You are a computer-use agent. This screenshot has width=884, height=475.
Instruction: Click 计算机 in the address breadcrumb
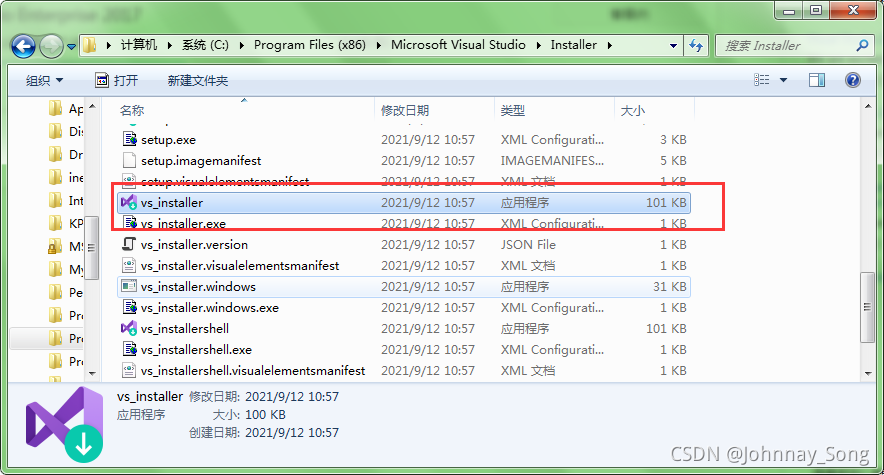tap(139, 45)
